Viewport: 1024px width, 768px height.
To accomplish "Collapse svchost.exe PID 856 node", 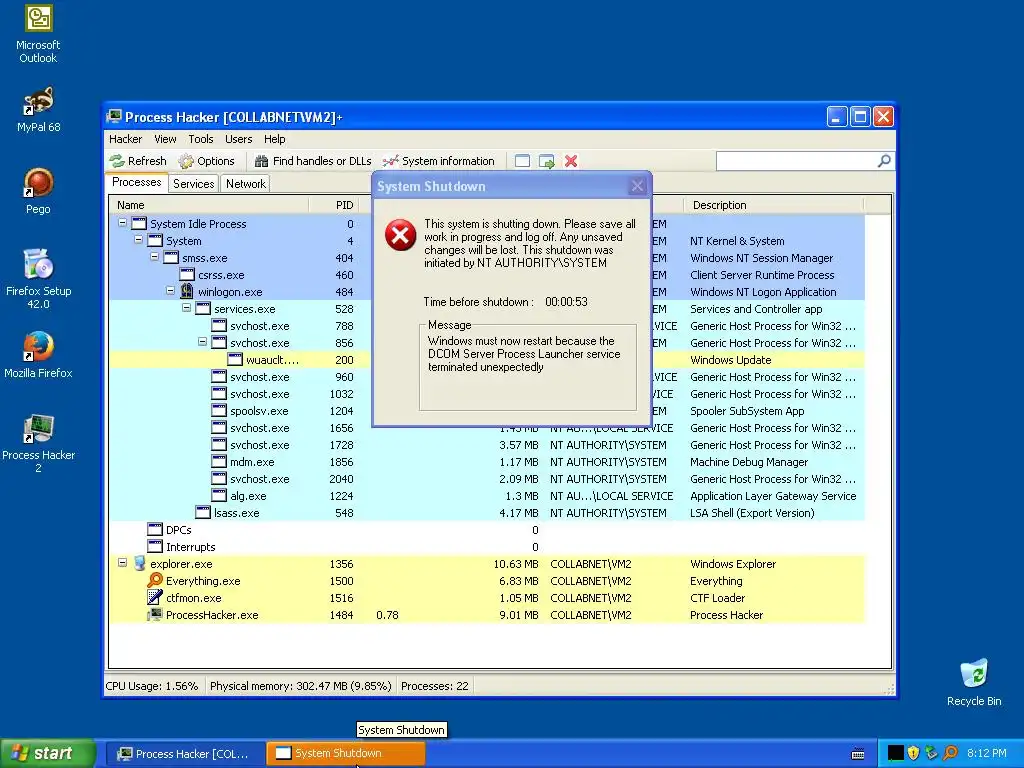I will click(x=202, y=342).
